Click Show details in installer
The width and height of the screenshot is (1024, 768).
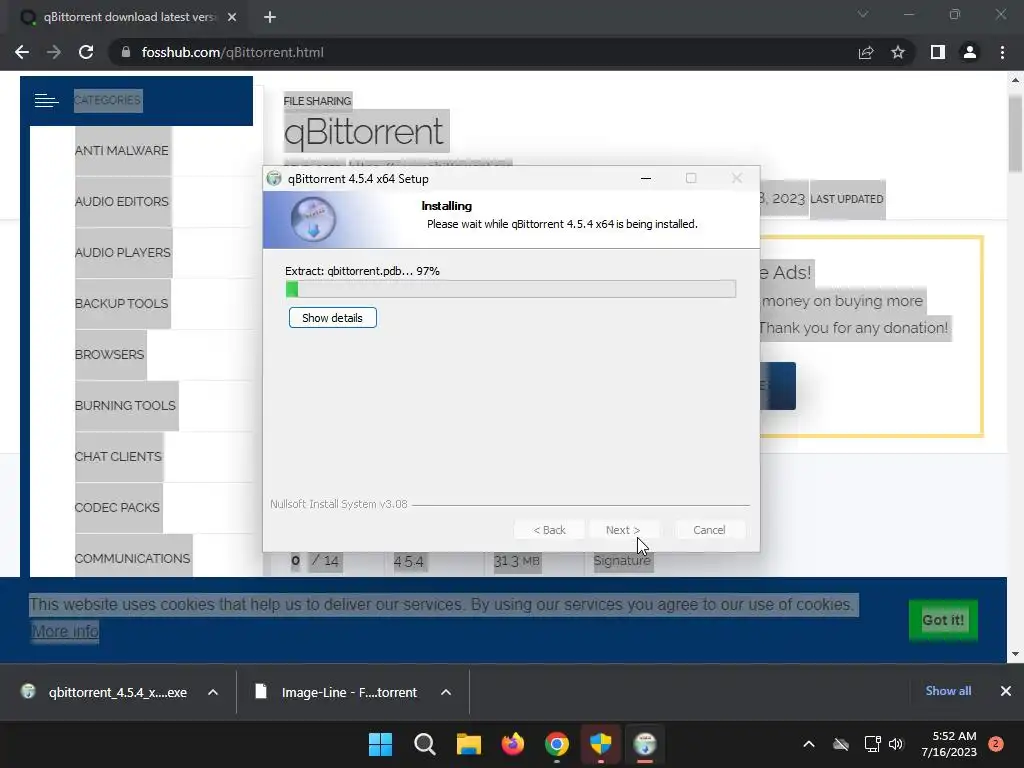[x=332, y=318]
